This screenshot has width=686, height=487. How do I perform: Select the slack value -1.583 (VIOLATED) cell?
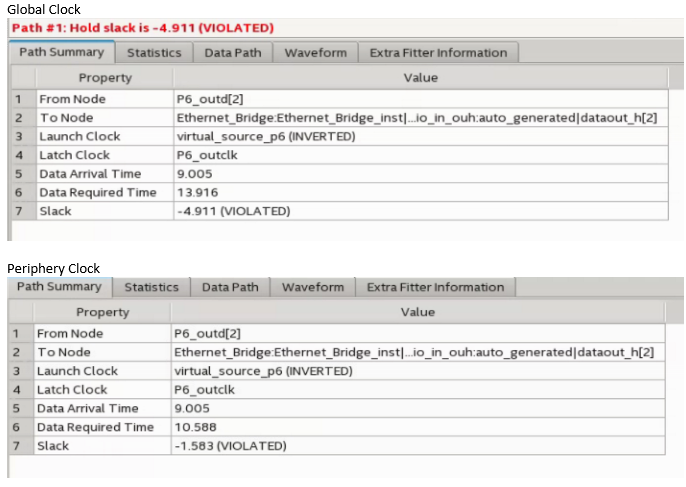(231, 446)
